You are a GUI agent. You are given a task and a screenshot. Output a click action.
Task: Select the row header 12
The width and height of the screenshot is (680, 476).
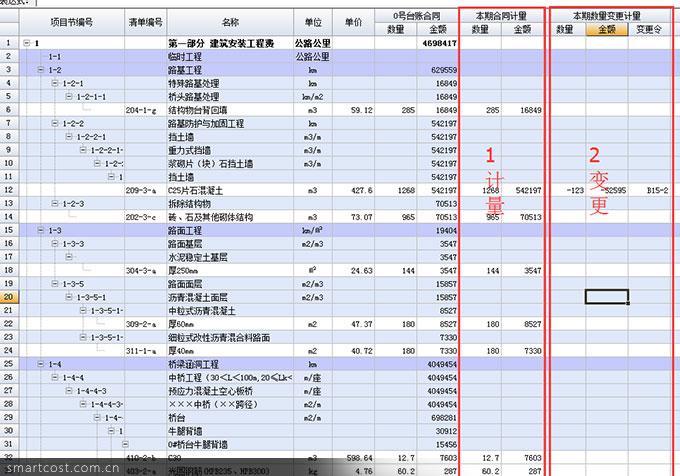click(x=9, y=190)
